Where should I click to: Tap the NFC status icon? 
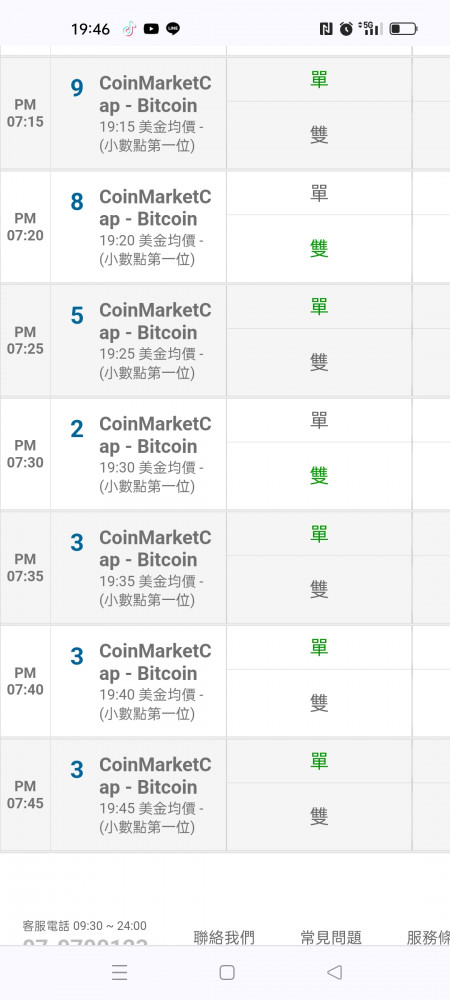coord(326,29)
